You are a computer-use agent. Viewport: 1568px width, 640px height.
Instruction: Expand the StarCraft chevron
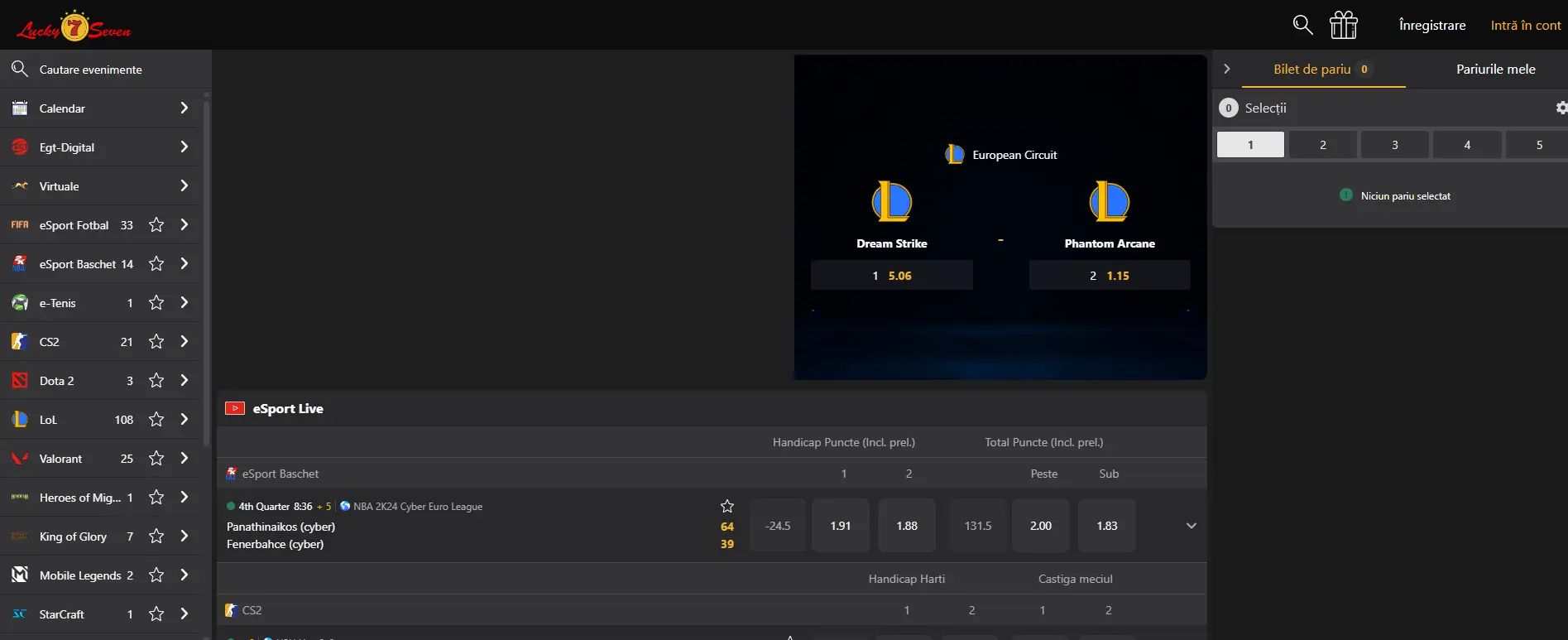coord(184,614)
